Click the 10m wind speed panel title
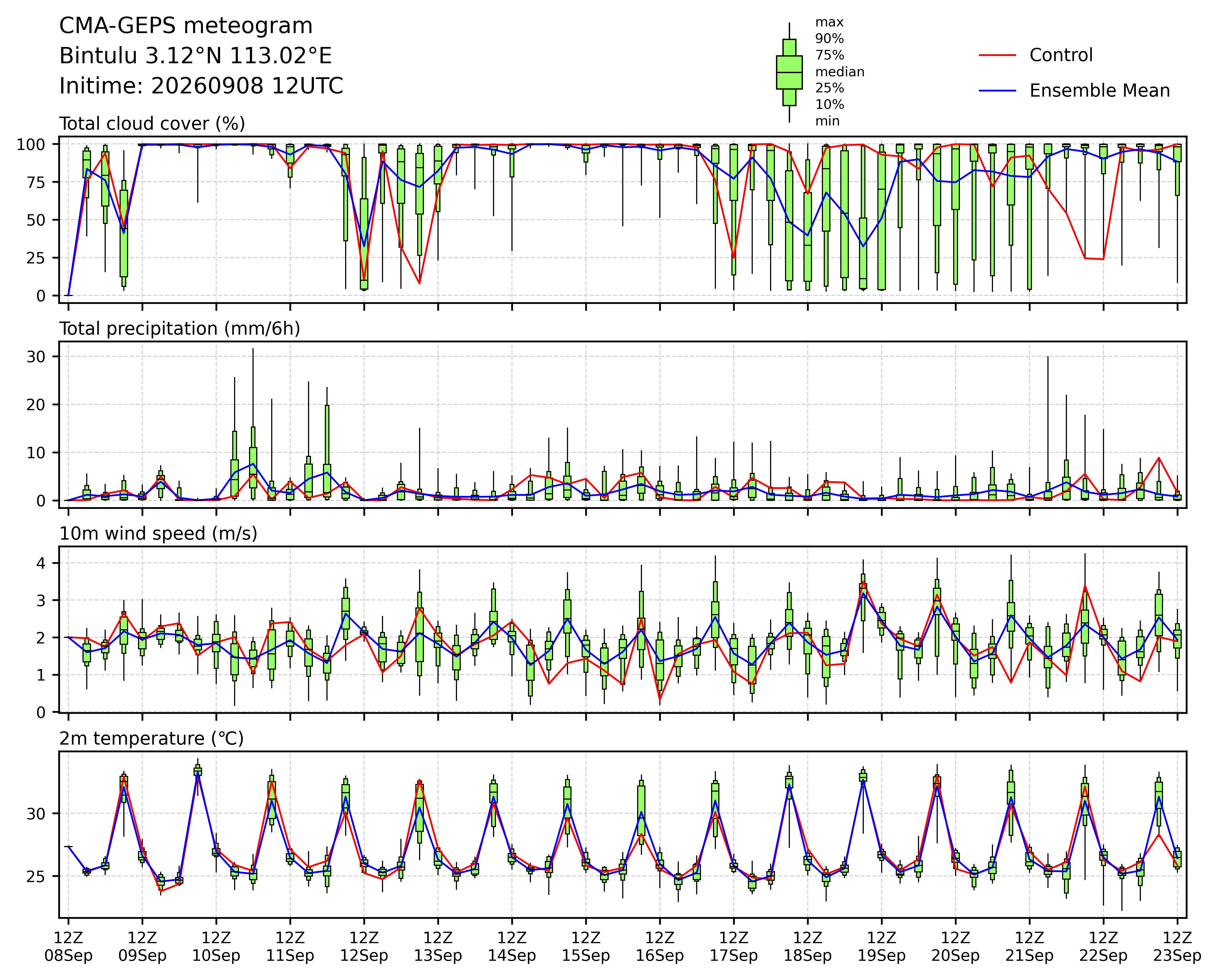The image size is (1218, 980). (158, 534)
